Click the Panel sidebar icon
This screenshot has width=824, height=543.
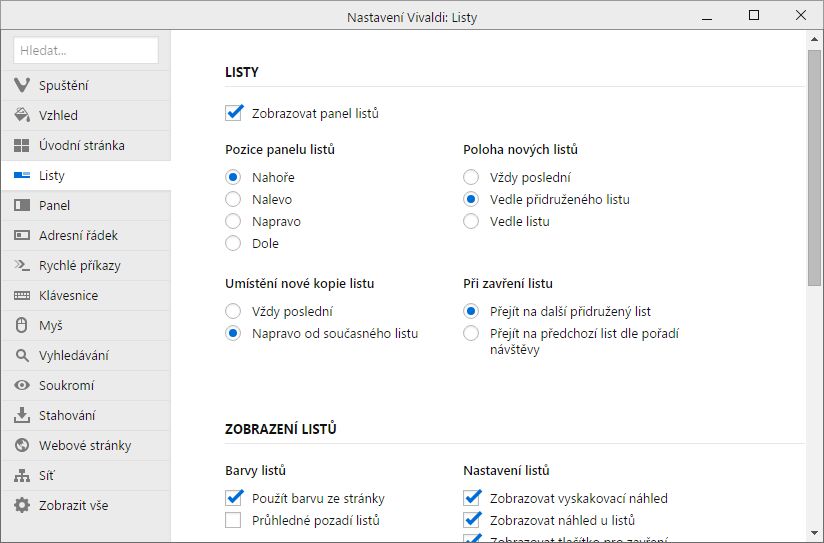click(22, 206)
